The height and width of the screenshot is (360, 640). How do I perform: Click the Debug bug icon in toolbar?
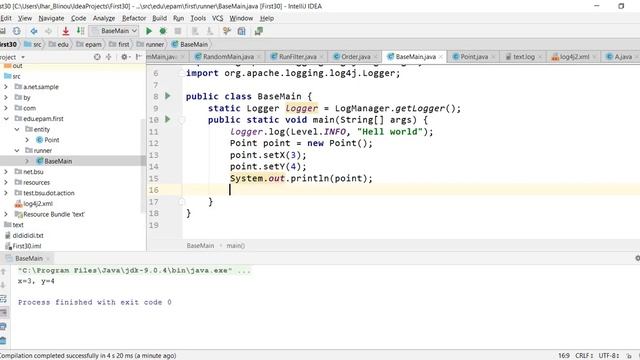tap(163, 31)
